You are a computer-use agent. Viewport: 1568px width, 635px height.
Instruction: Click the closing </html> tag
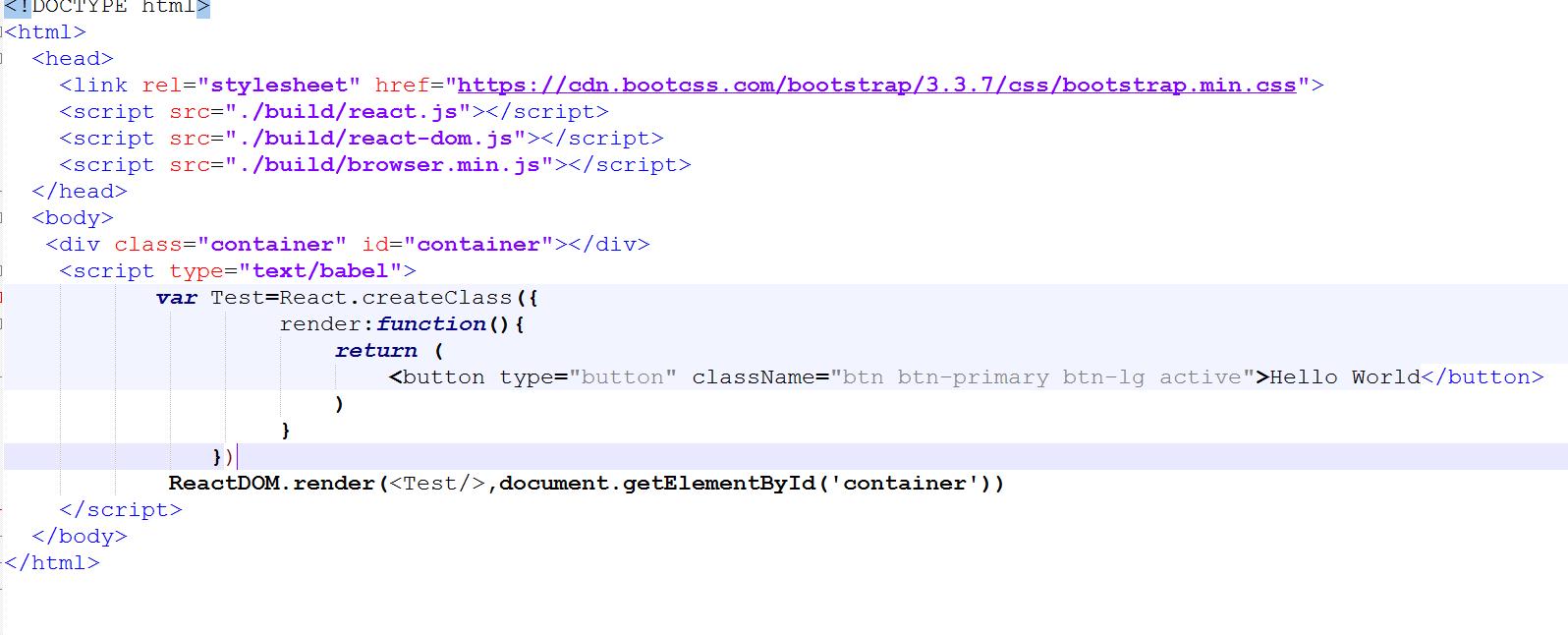click(52, 563)
